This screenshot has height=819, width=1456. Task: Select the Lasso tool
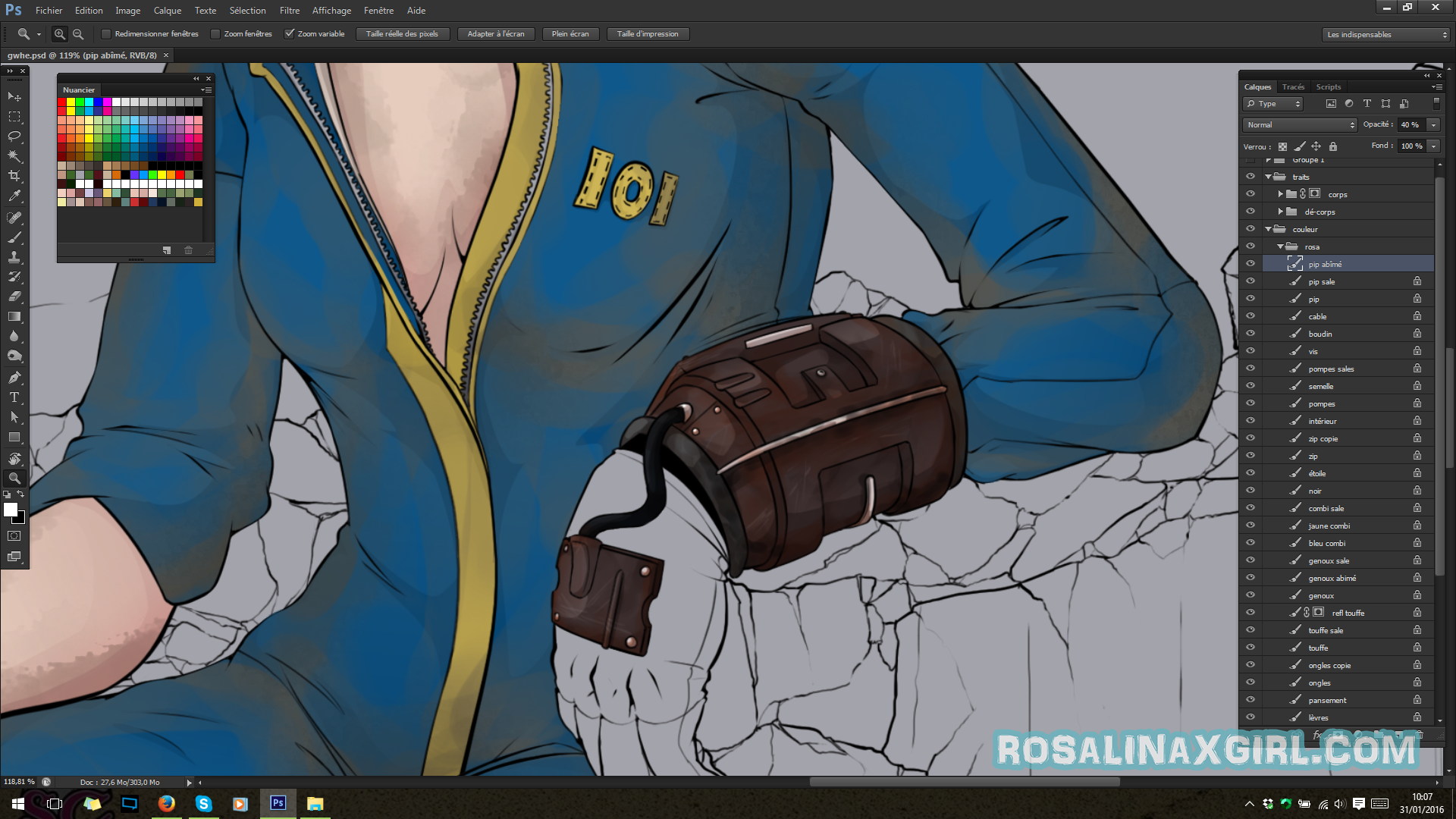click(14, 136)
